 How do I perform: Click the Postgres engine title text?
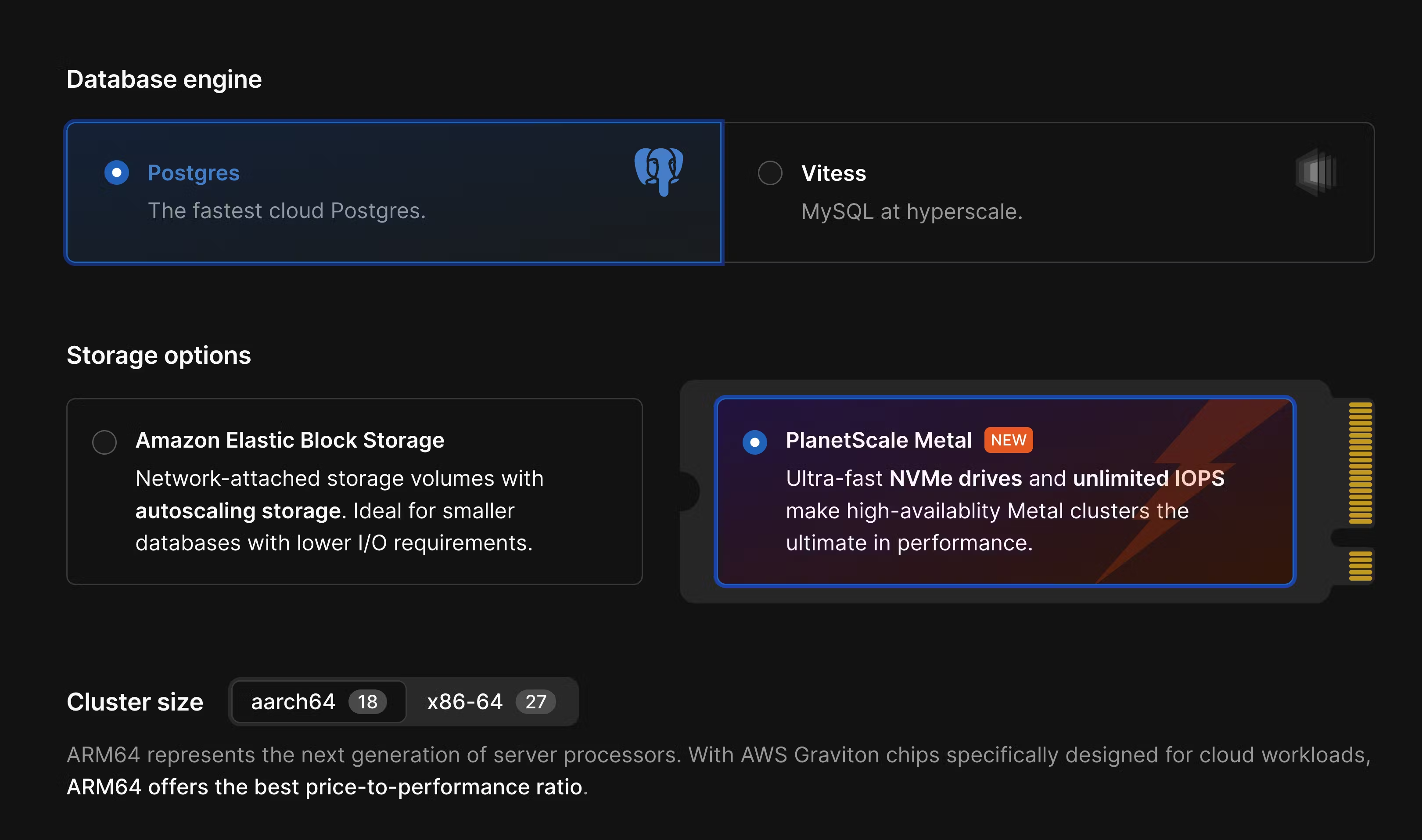(194, 172)
